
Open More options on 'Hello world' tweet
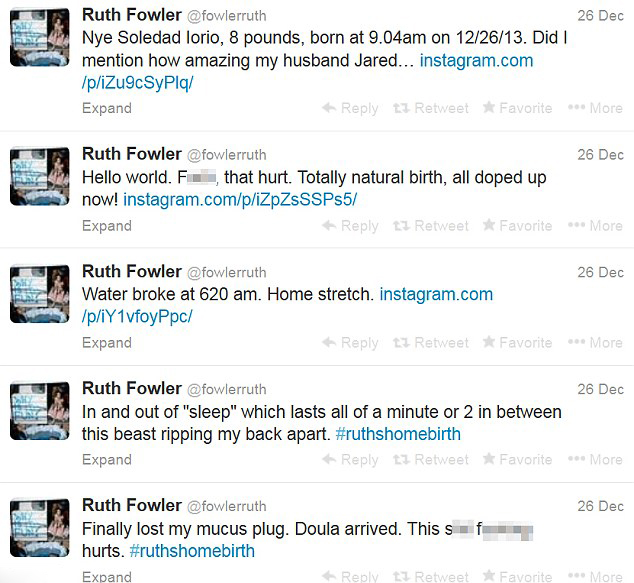595,225
